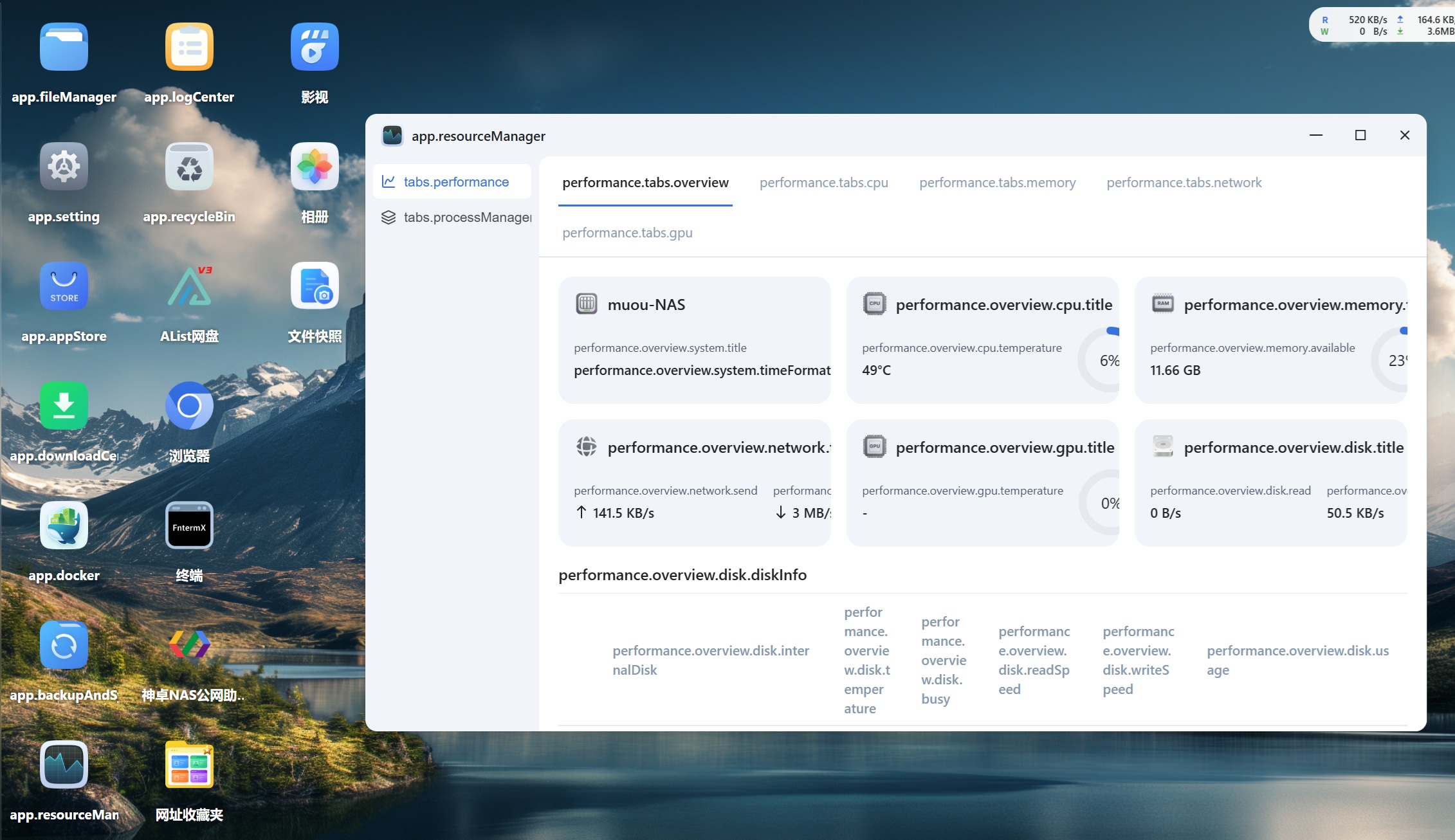Open the app.backupAndSync desktop icon
This screenshot has width=1455, height=840.
coord(64,645)
